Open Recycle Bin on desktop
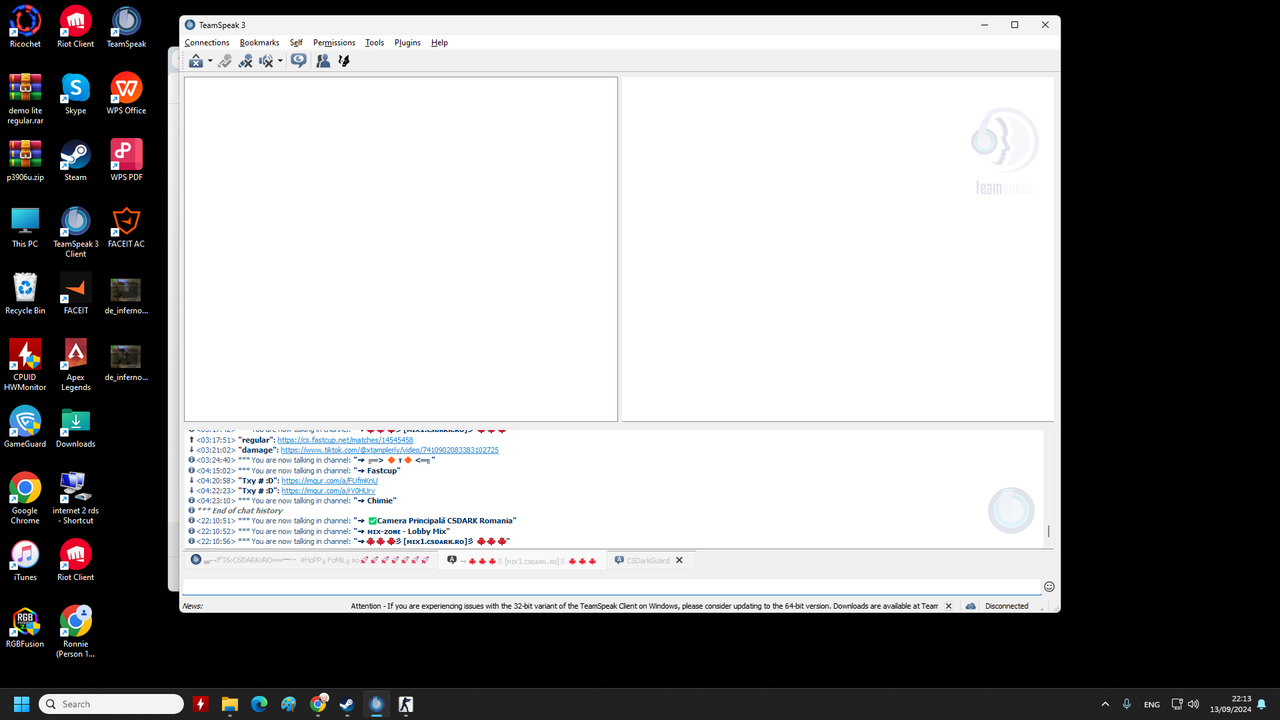Screen dimensions: 1280x720 click(x=25, y=294)
